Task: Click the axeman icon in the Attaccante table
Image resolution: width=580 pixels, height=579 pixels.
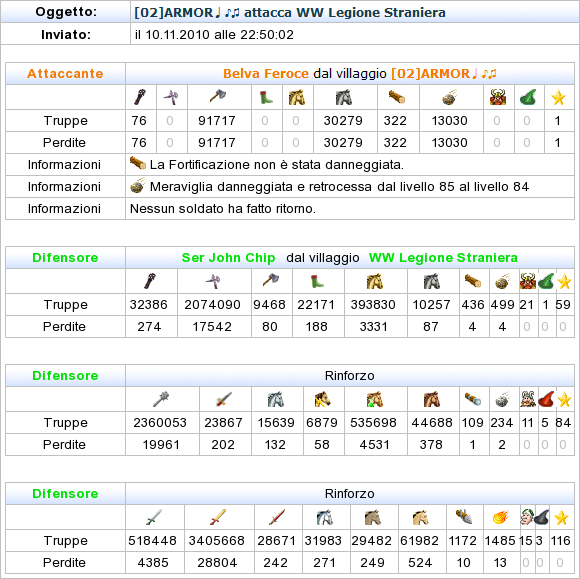Action: pyautogui.click(x=219, y=96)
